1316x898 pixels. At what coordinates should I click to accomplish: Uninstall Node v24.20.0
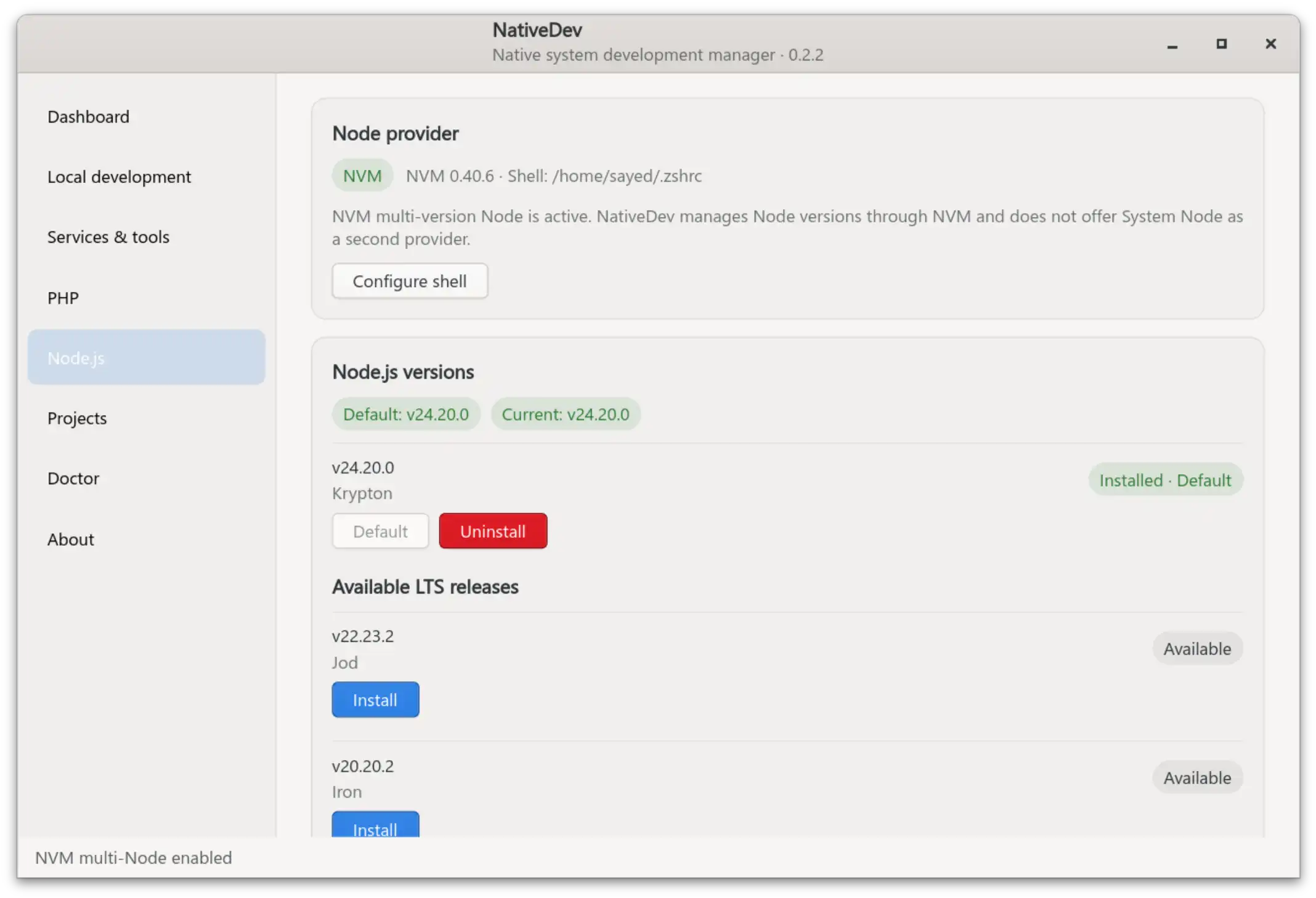[493, 531]
